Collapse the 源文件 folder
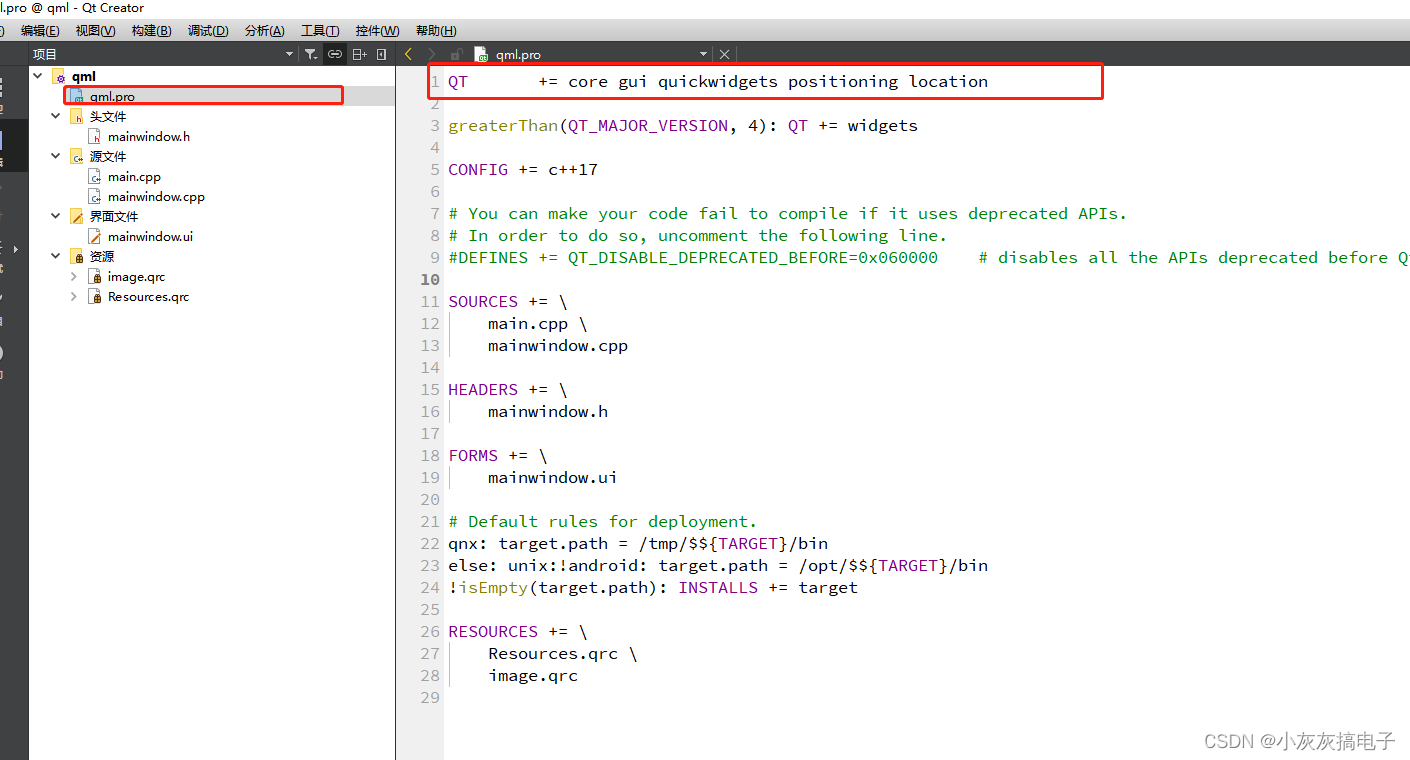 (x=56, y=156)
